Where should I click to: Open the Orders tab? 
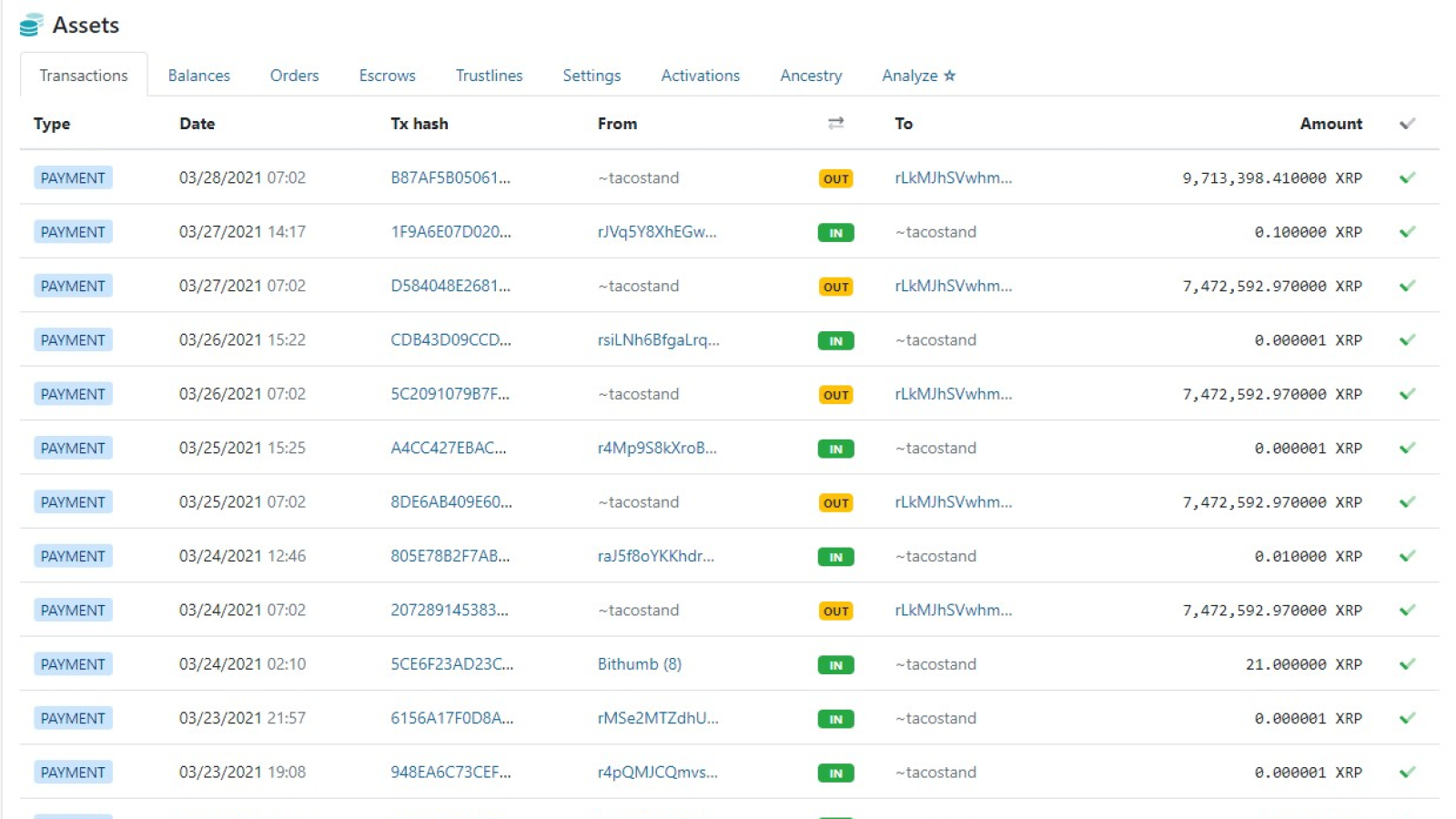294,76
